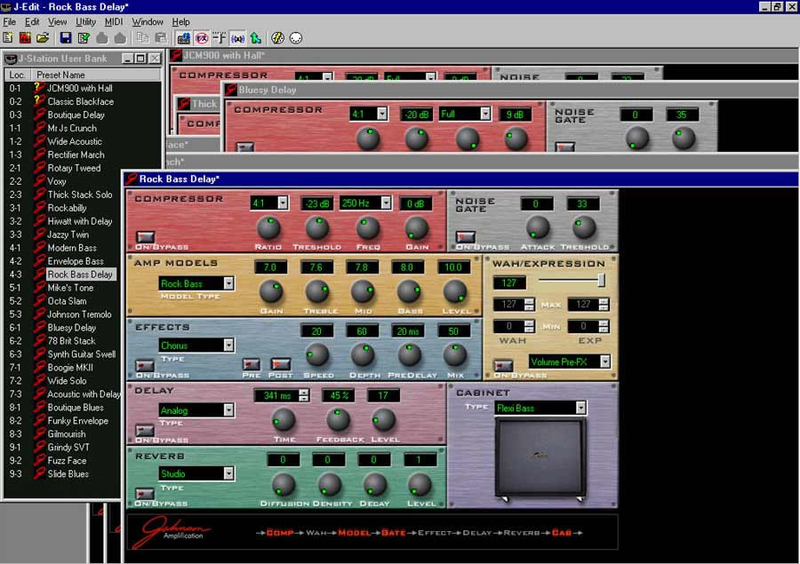Open the Utility menu
Screen dimensions: 800x564
[85, 22]
